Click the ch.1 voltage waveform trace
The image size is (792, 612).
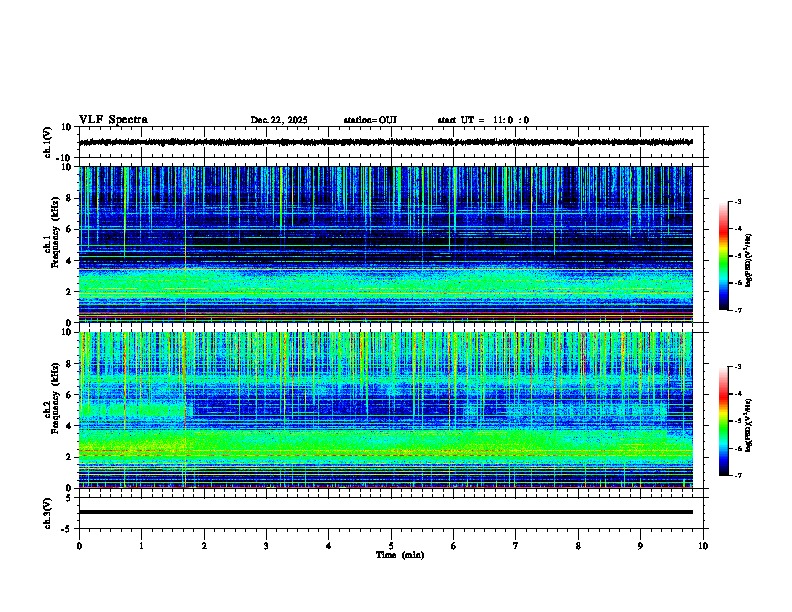pyautogui.click(x=386, y=142)
